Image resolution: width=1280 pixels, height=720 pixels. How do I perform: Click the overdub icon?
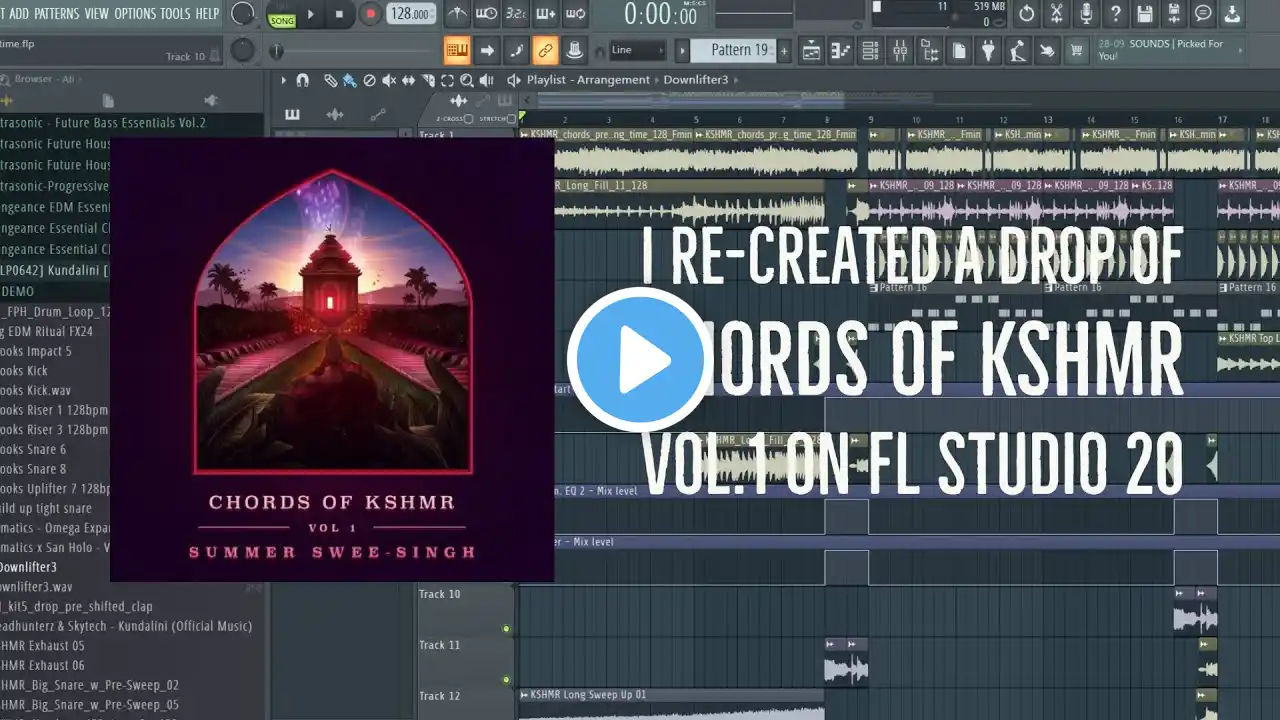(546, 14)
